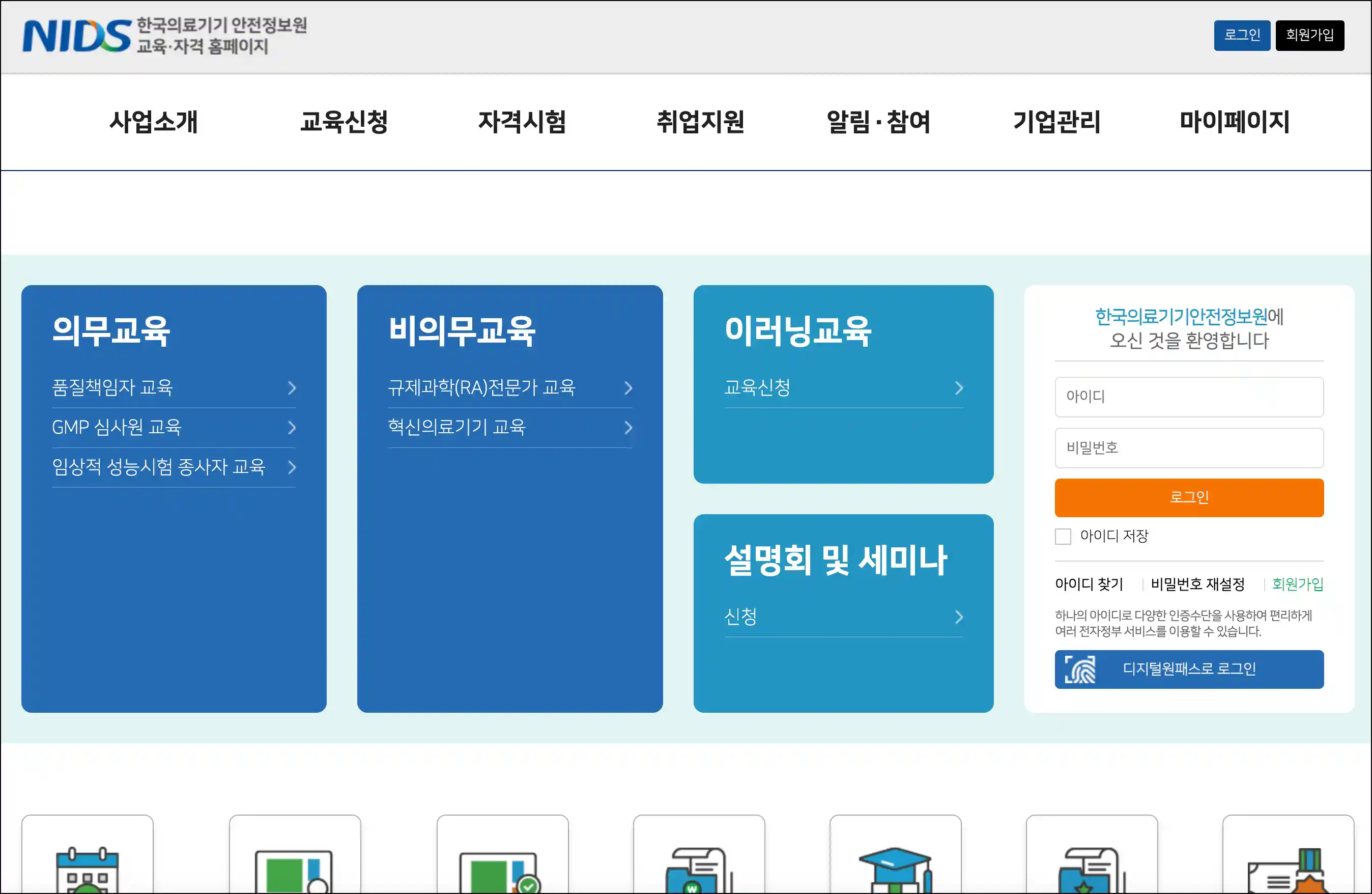Open 규제과학(RA)전문가 교육 via arrow
The height and width of the screenshot is (894, 1372).
coord(628,388)
